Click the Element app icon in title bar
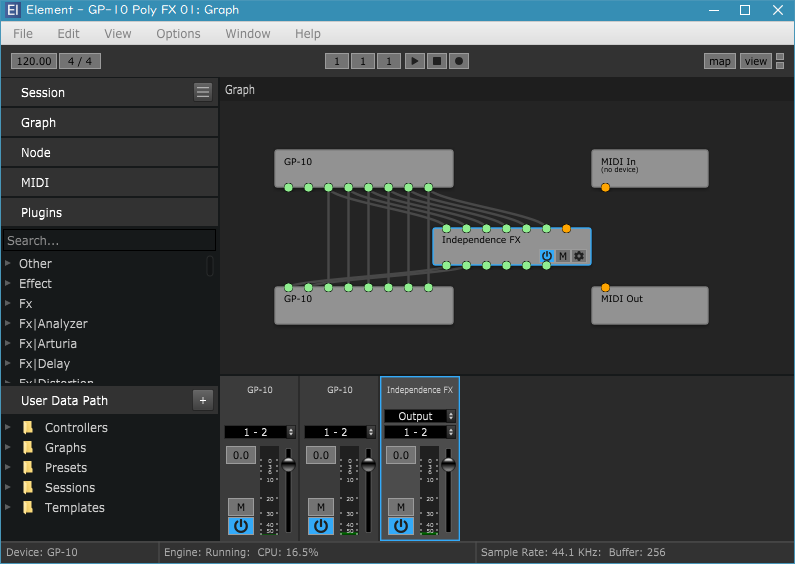Image resolution: width=795 pixels, height=564 pixels. [x=13, y=10]
